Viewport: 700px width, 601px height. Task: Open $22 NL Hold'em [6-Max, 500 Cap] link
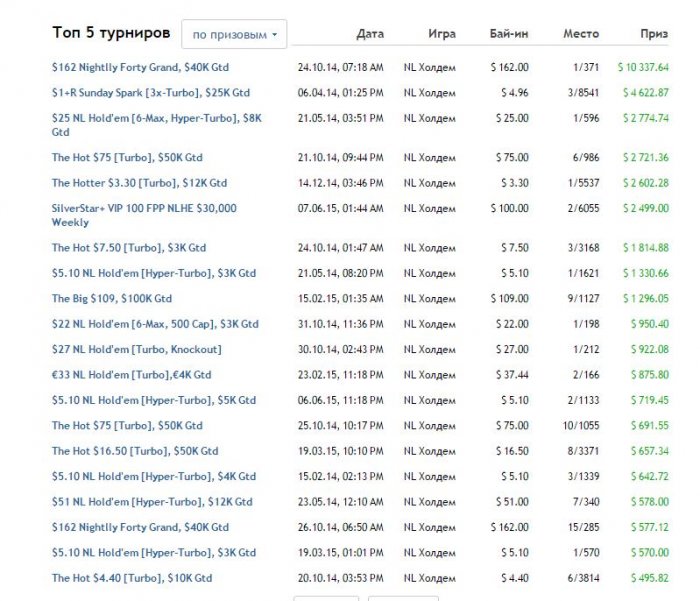155,324
